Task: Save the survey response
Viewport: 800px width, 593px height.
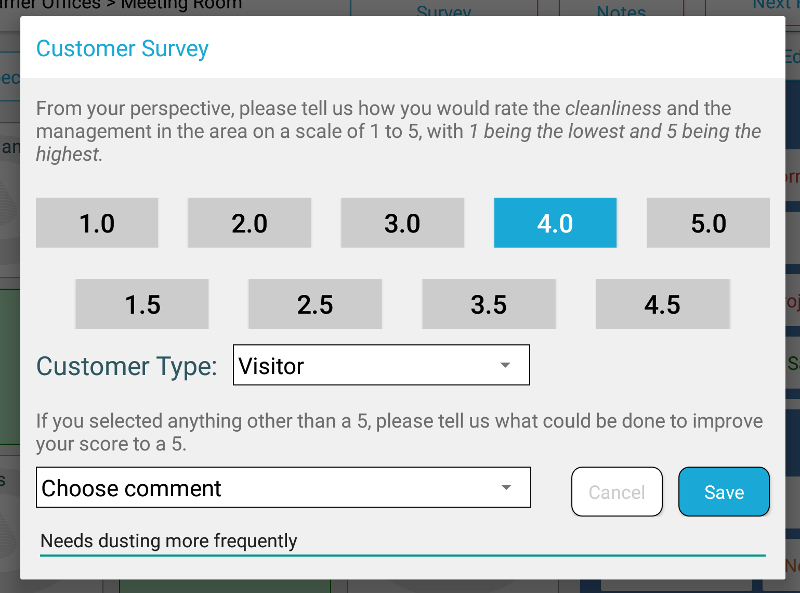Action: (724, 492)
